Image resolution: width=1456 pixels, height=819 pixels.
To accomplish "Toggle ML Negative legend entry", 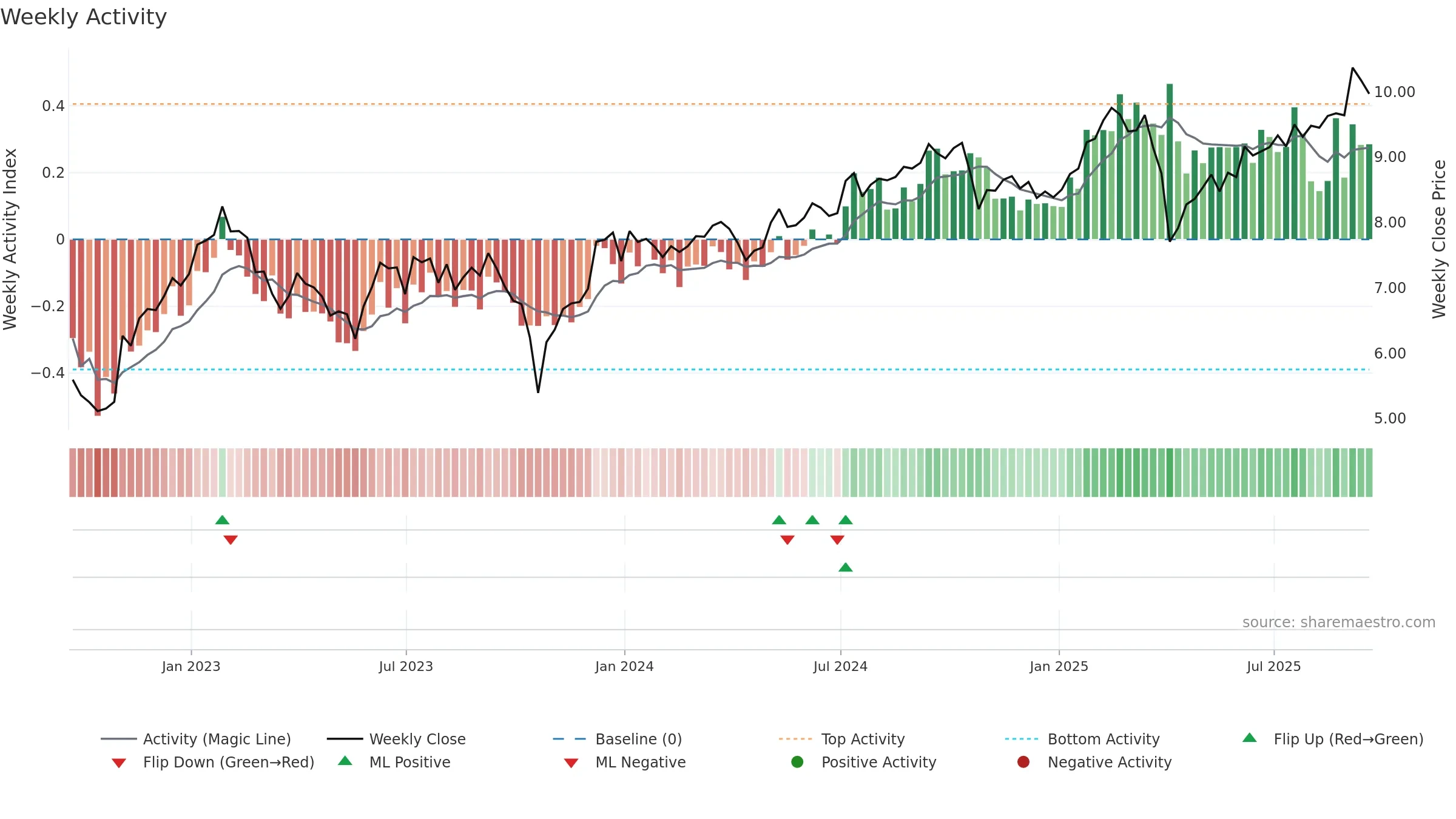I will 625,762.
